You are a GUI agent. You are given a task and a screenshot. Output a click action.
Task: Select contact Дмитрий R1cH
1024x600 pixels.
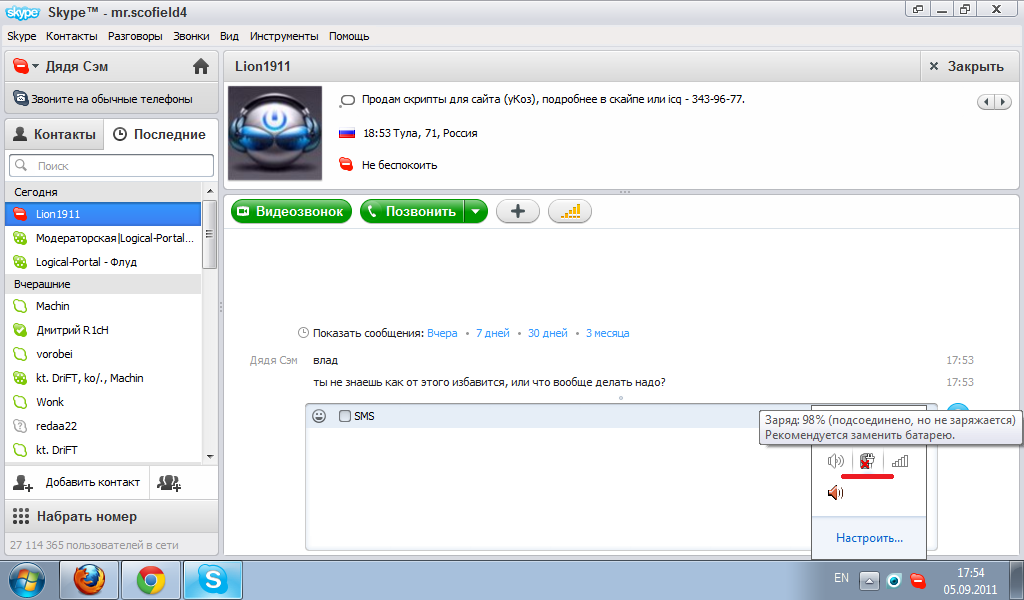tap(103, 330)
